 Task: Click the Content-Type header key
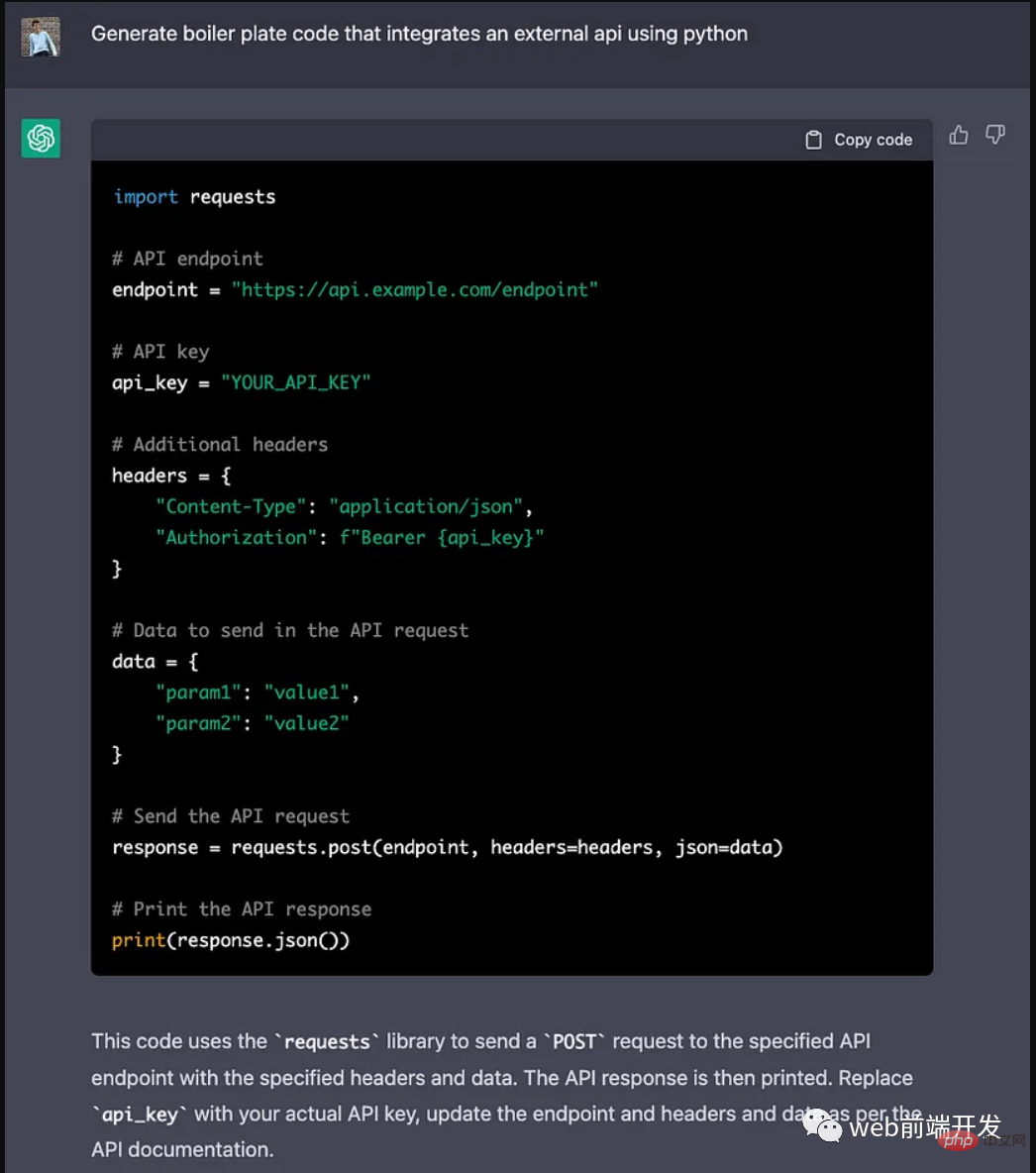point(230,506)
